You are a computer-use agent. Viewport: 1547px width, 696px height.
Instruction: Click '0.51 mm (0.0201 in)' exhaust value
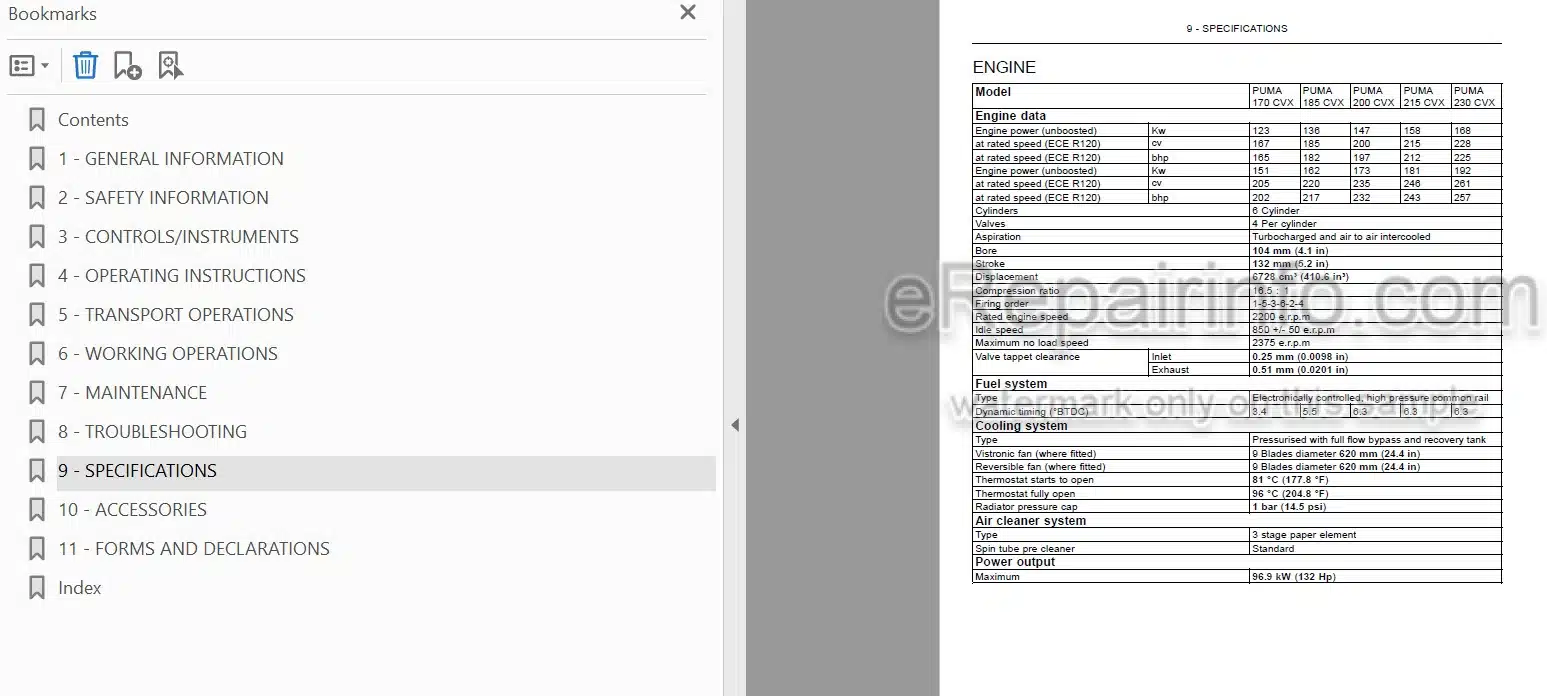pyautogui.click(x=1300, y=370)
